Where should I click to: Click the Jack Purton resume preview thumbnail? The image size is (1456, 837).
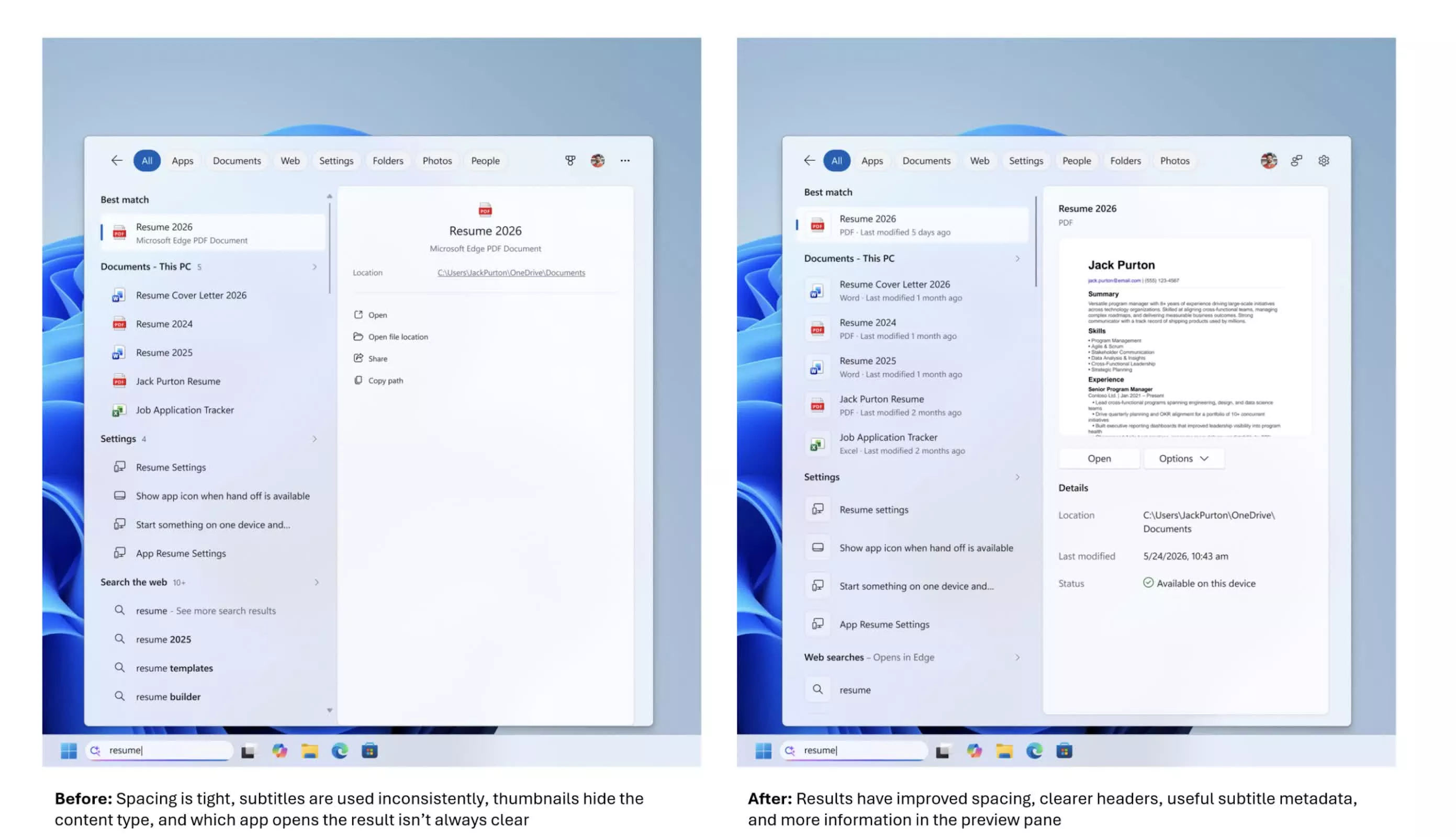[1185, 337]
